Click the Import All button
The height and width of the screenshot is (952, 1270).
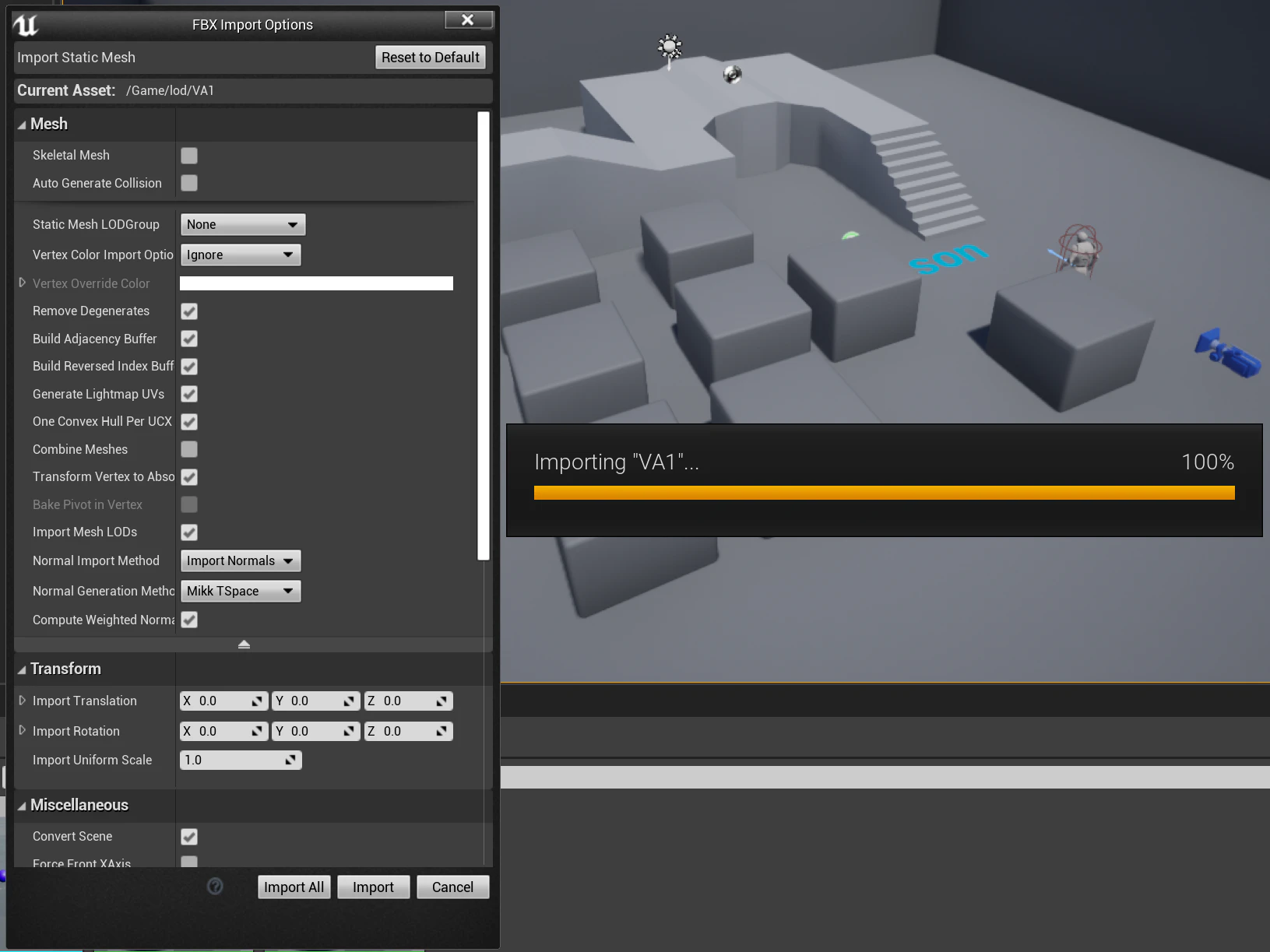coord(294,887)
